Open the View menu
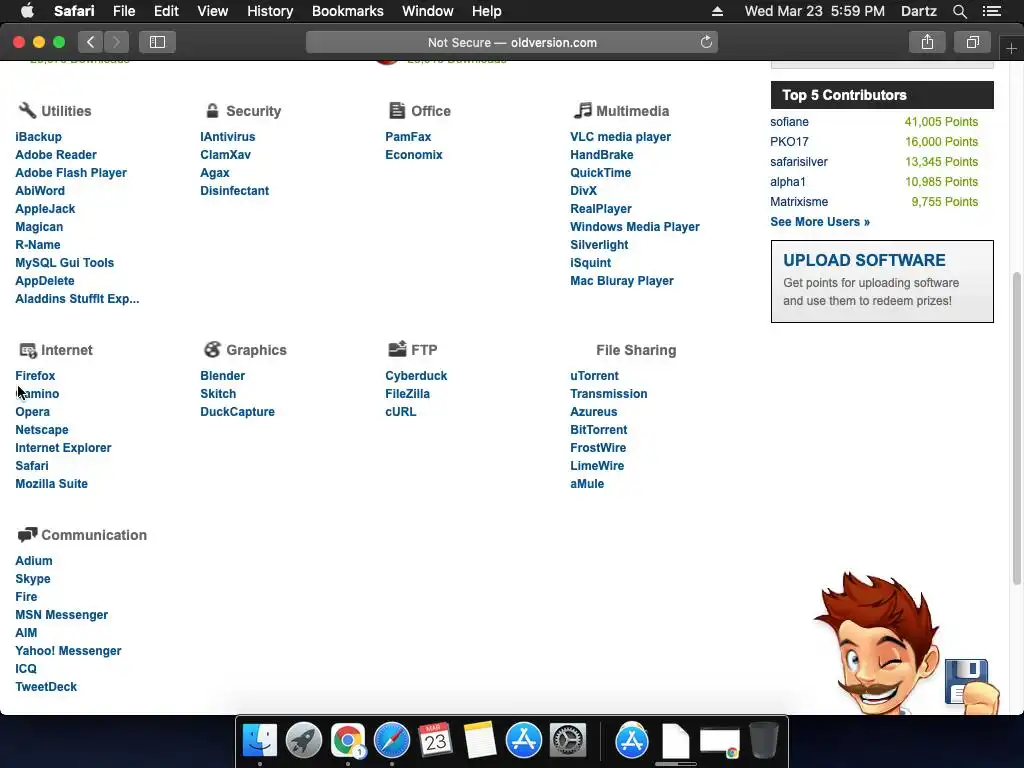The height and width of the screenshot is (768, 1024). click(x=213, y=11)
